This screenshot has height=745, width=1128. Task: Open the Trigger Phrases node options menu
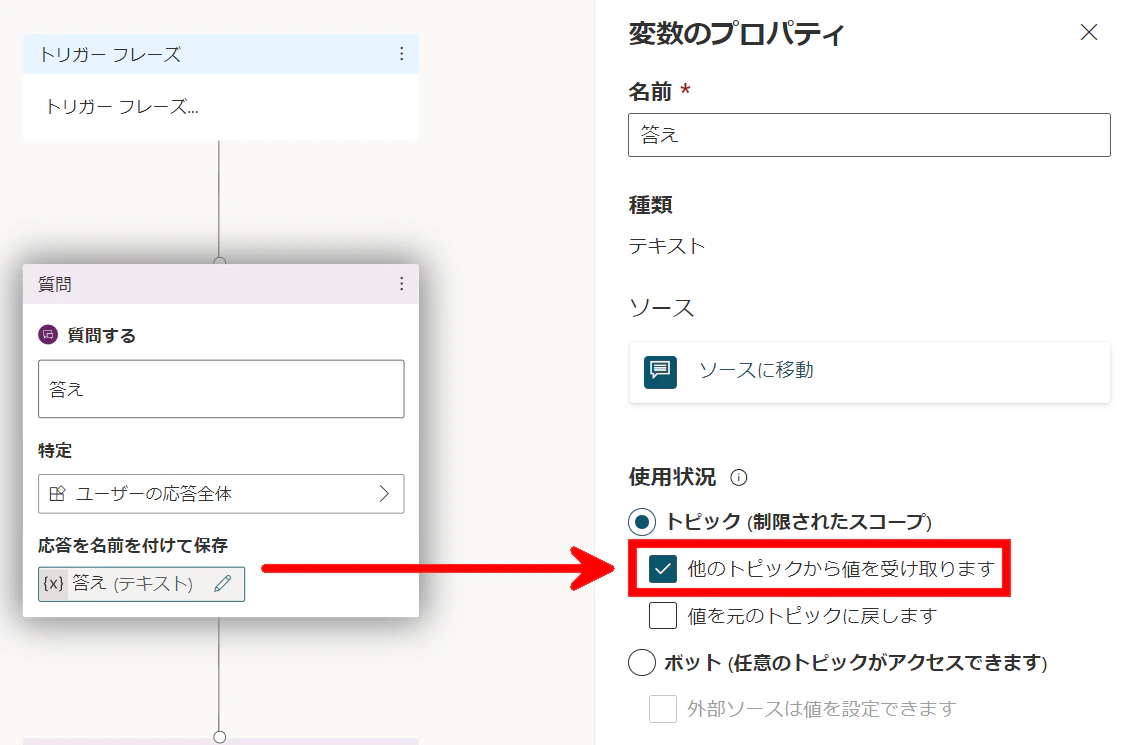pyautogui.click(x=401, y=54)
